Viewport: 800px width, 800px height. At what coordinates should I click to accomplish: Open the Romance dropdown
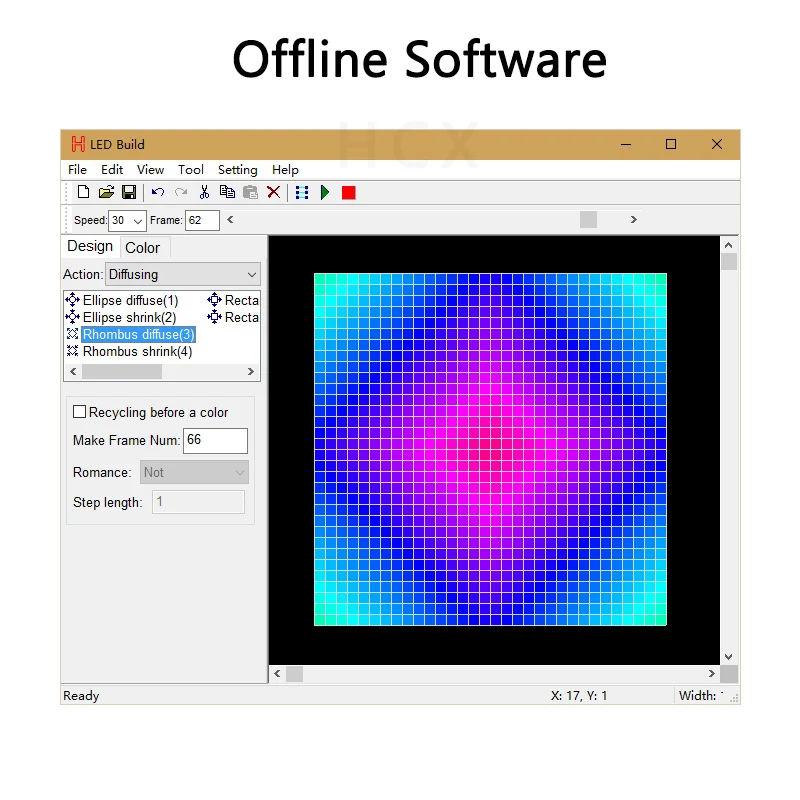(x=194, y=472)
